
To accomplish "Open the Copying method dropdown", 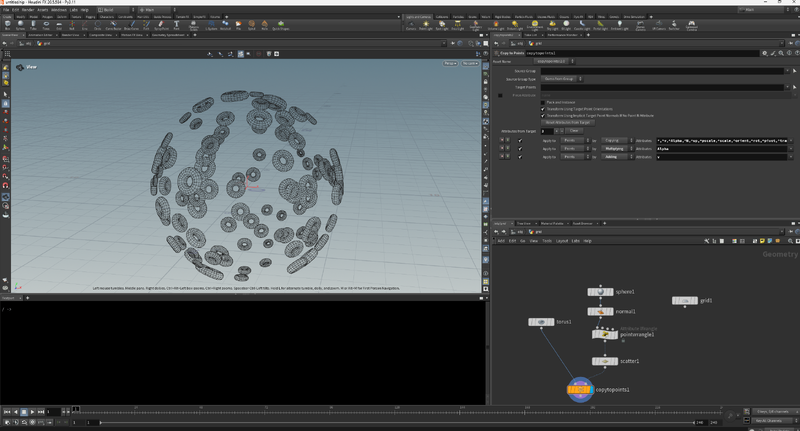I will [617, 140].
